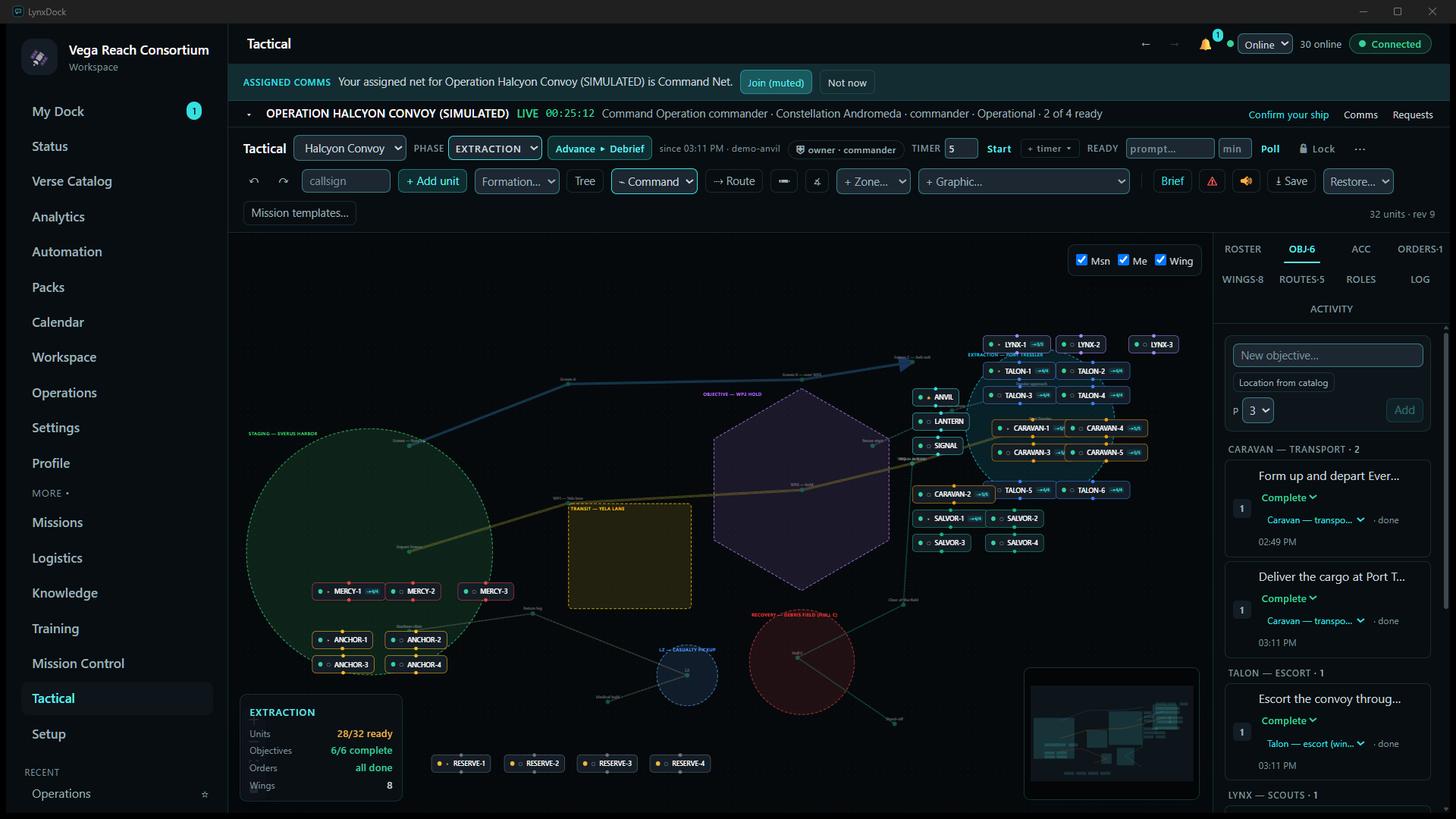This screenshot has width=1456, height=819.
Task: Redo the last tactical edit
Action: pos(283,181)
